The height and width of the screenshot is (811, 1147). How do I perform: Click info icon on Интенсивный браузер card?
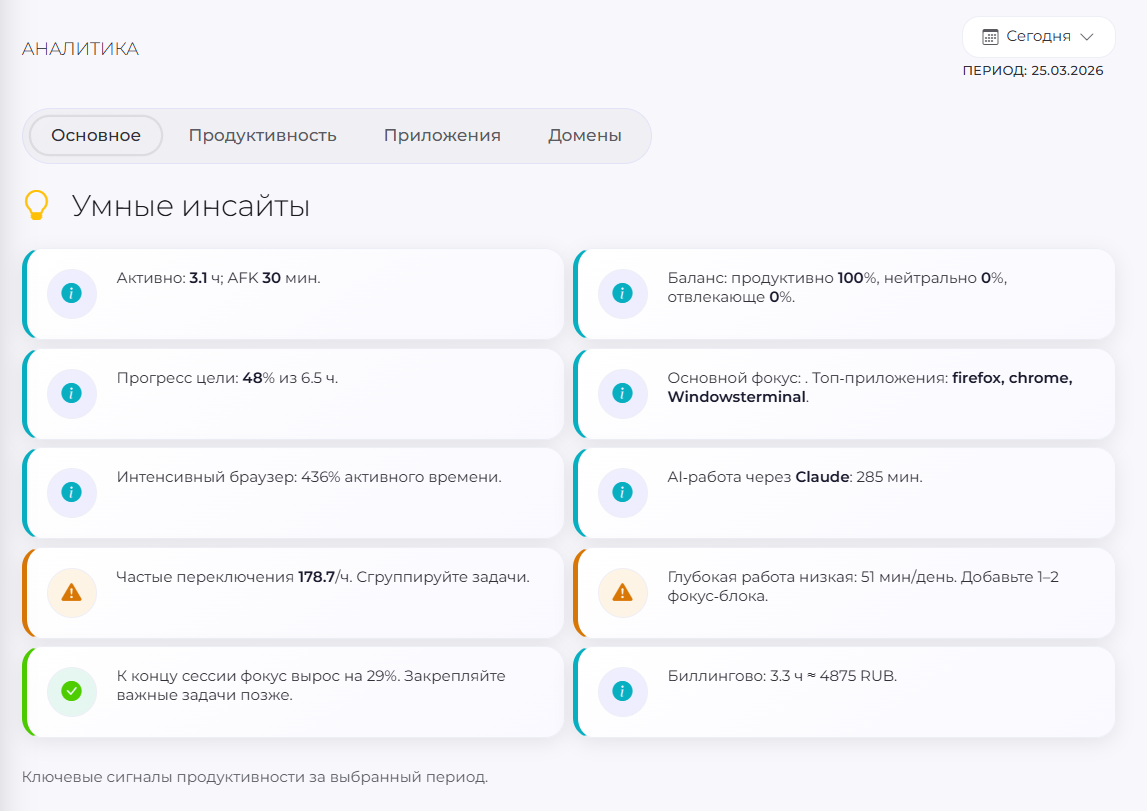[x=72, y=492]
